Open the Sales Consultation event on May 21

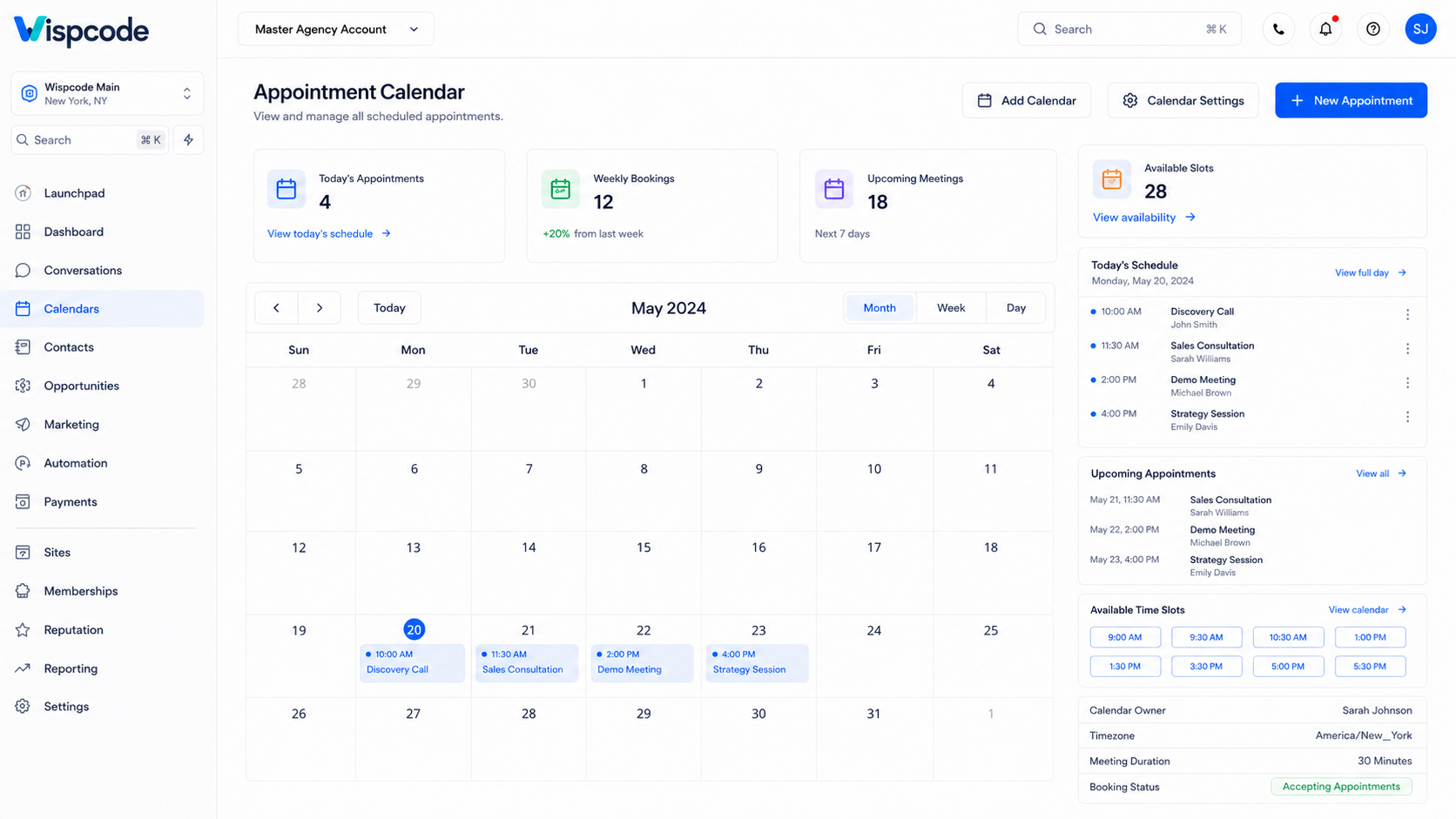tap(527, 662)
